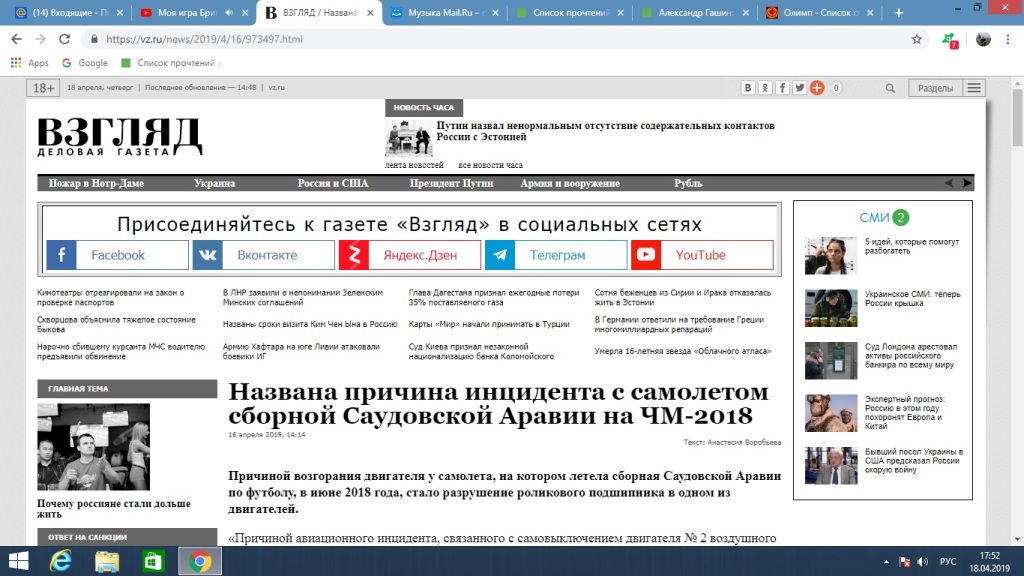Screen dimensions: 1024x576
Task: Open the Суд Лондона thumbnail in СМИ2
Action: pos(831,360)
